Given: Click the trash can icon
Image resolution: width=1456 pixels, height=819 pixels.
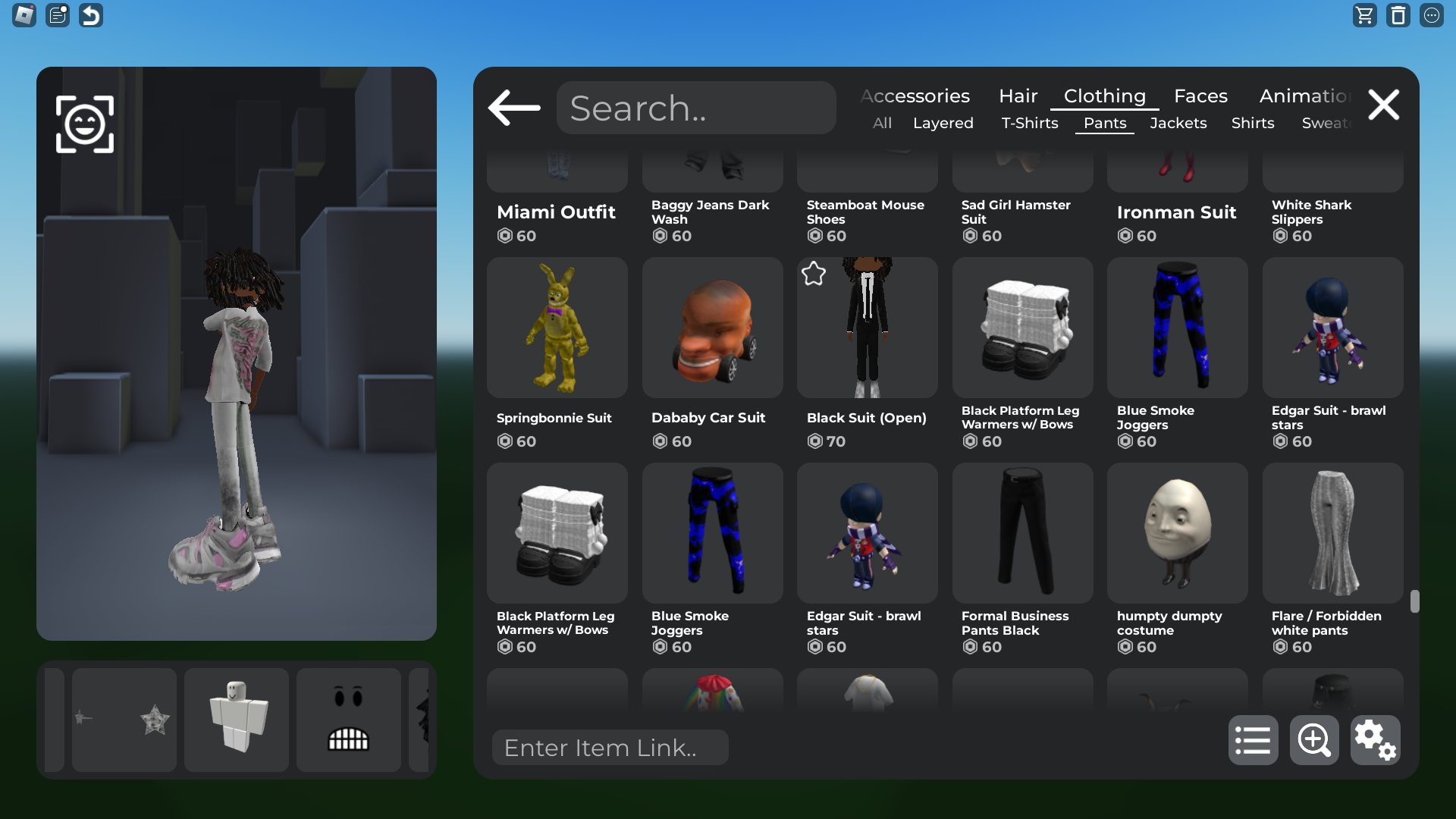Looking at the screenshot, I should point(1398,15).
